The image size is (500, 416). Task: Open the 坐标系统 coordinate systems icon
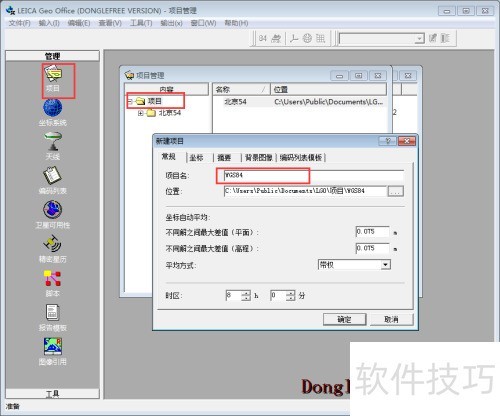(x=52, y=112)
